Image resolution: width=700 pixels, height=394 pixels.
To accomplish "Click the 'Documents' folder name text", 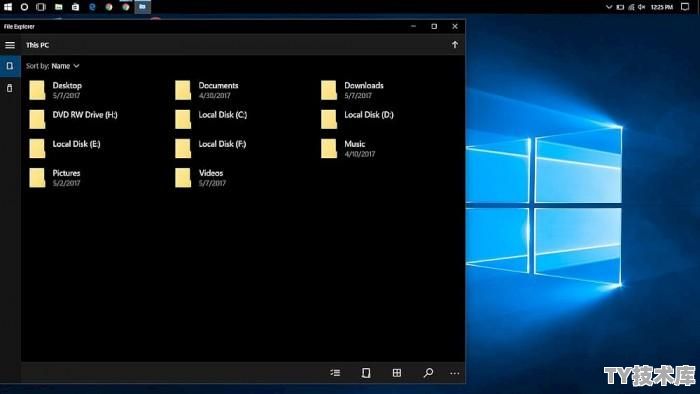I will (x=218, y=85).
